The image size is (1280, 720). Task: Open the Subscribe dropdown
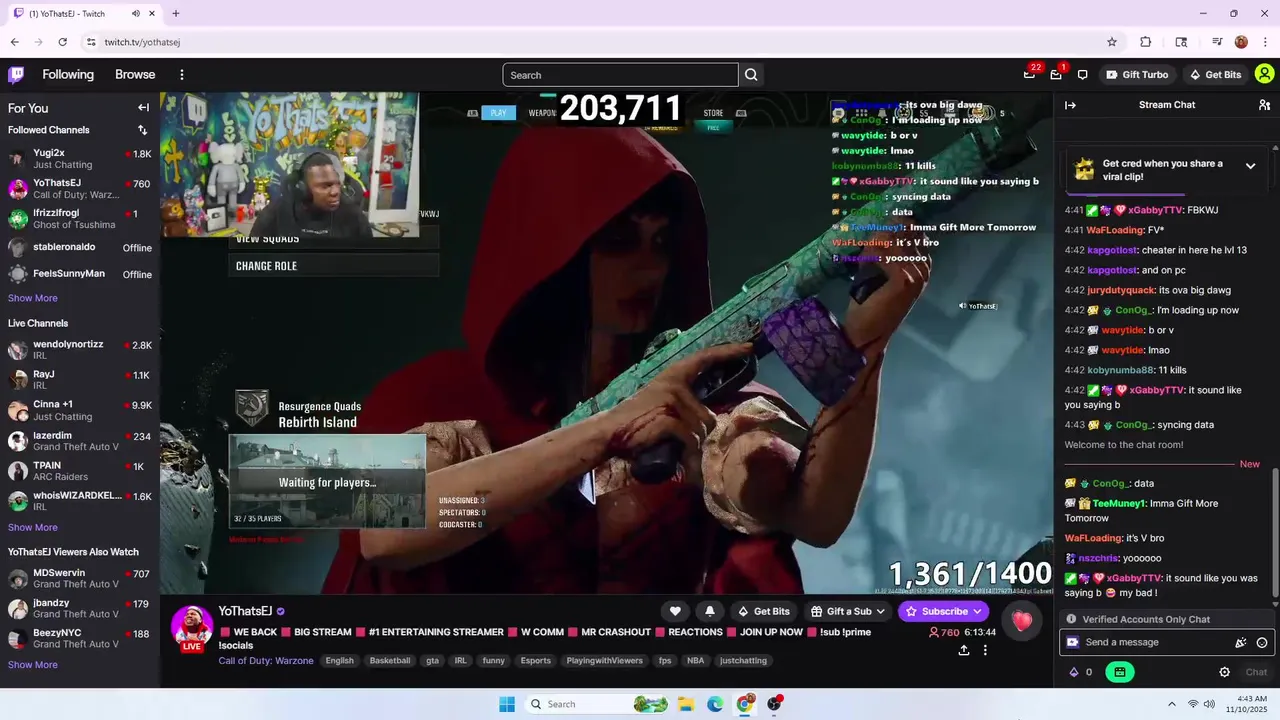click(x=943, y=611)
